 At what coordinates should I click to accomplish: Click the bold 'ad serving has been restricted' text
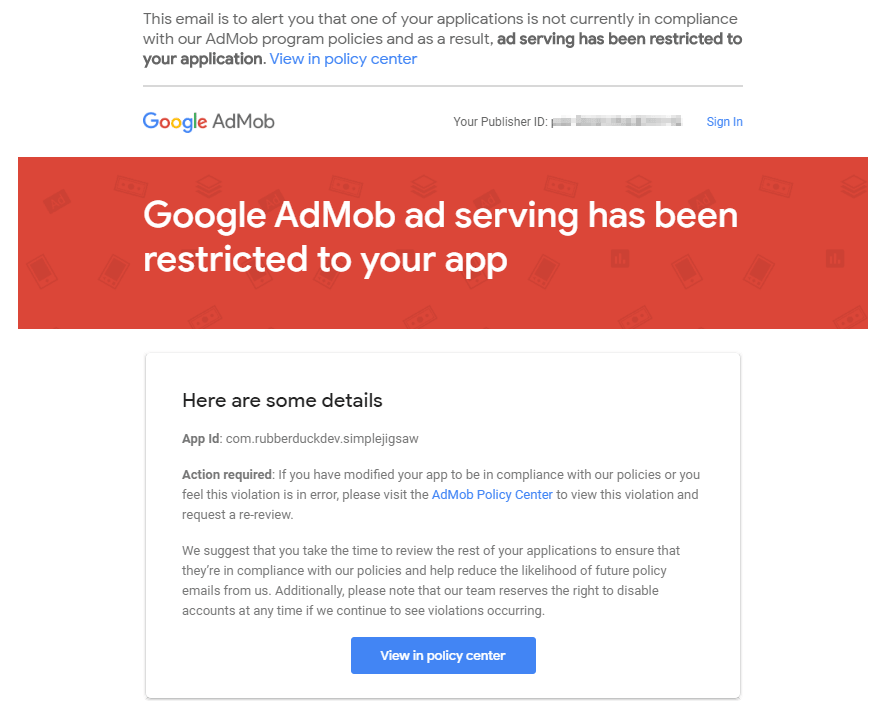pos(603,39)
